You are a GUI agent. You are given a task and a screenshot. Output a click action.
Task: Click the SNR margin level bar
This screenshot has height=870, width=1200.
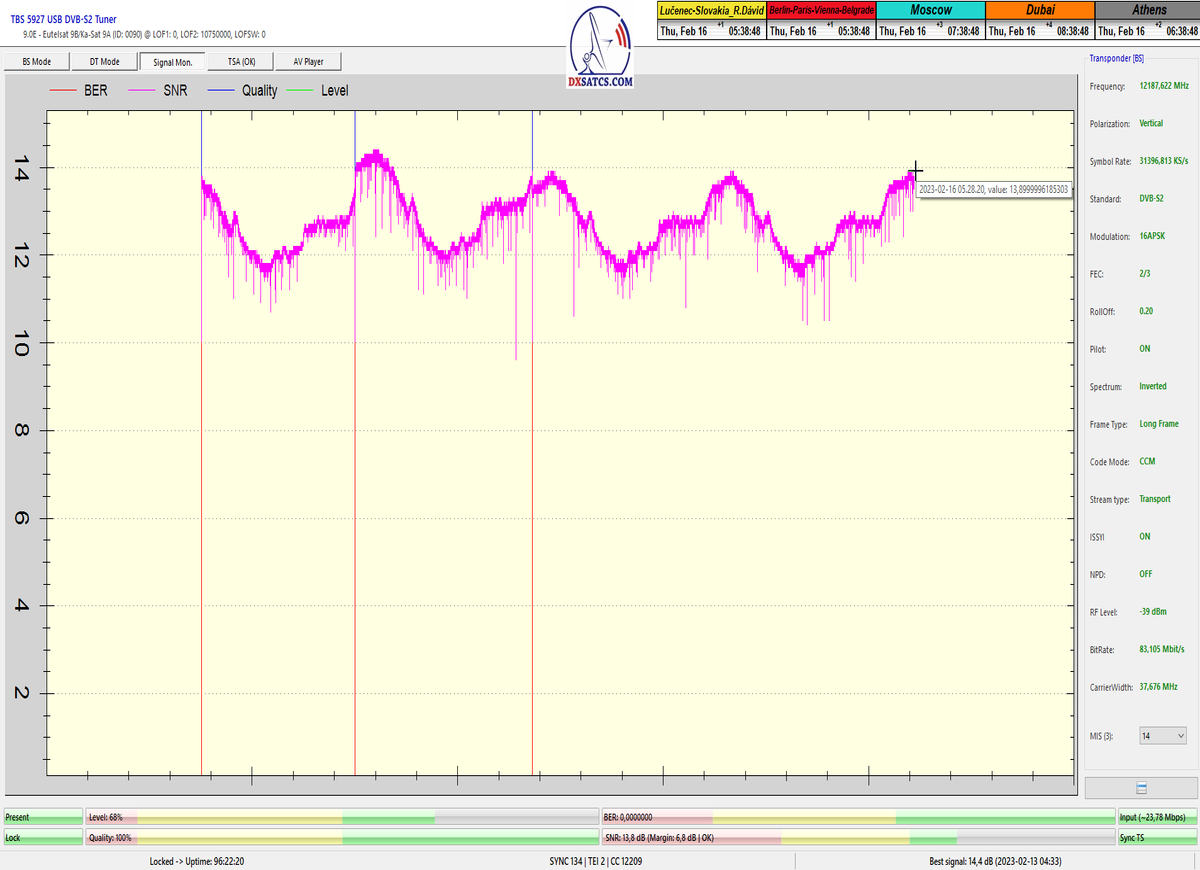[857, 837]
